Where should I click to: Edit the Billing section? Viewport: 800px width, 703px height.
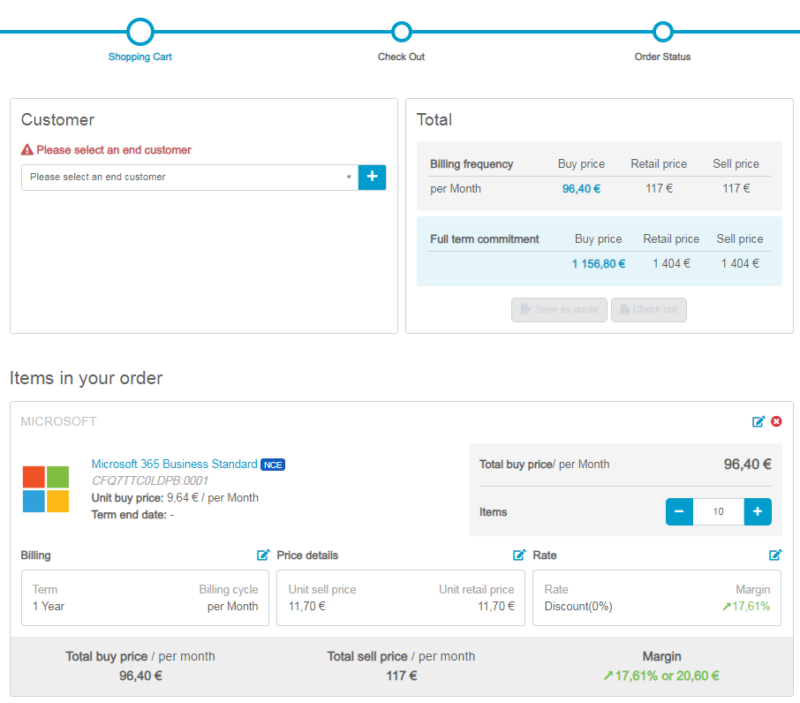[263, 555]
